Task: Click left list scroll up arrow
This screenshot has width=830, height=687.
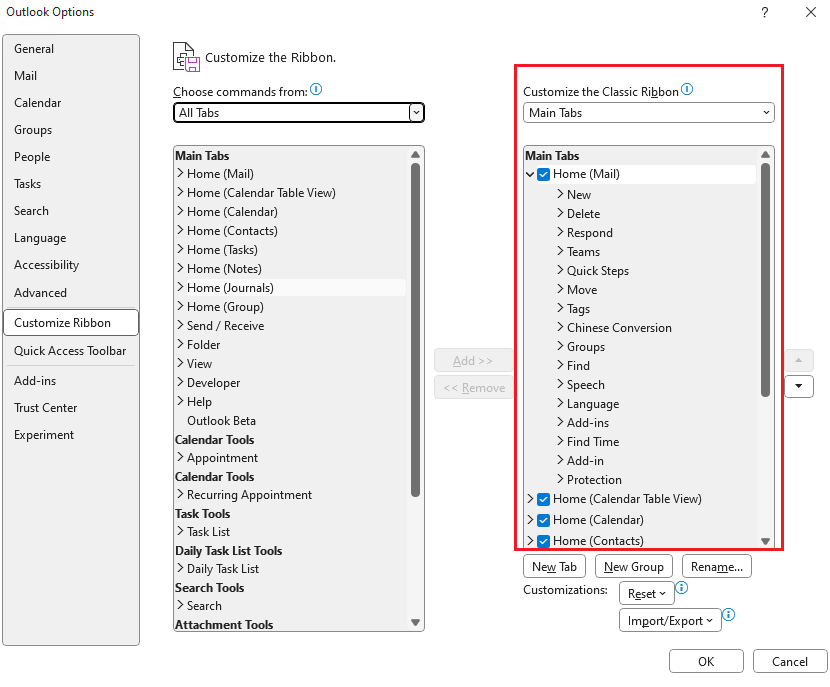Action: coord(416,155)
